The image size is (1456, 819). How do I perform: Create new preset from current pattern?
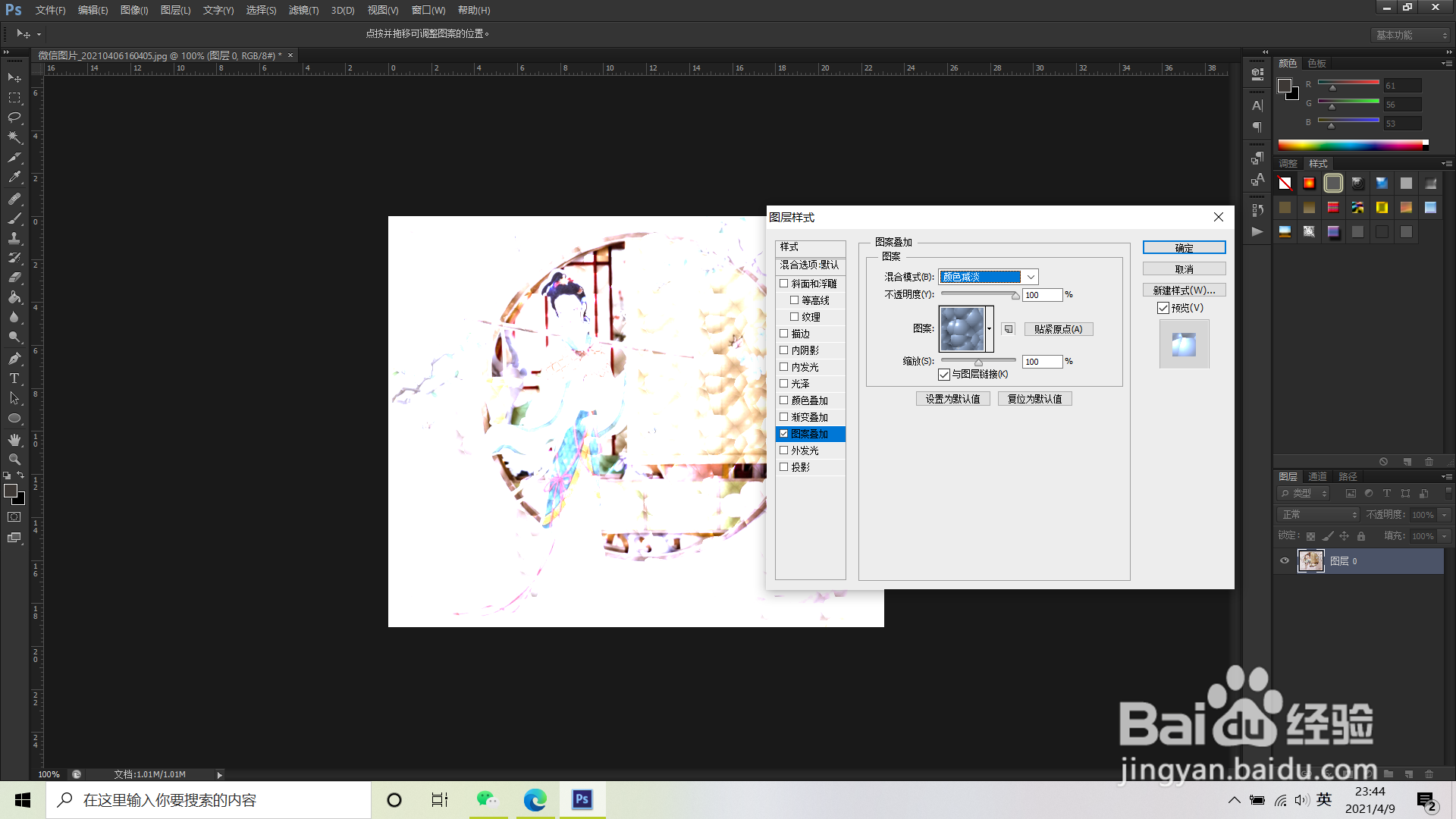click(1008, 329)
